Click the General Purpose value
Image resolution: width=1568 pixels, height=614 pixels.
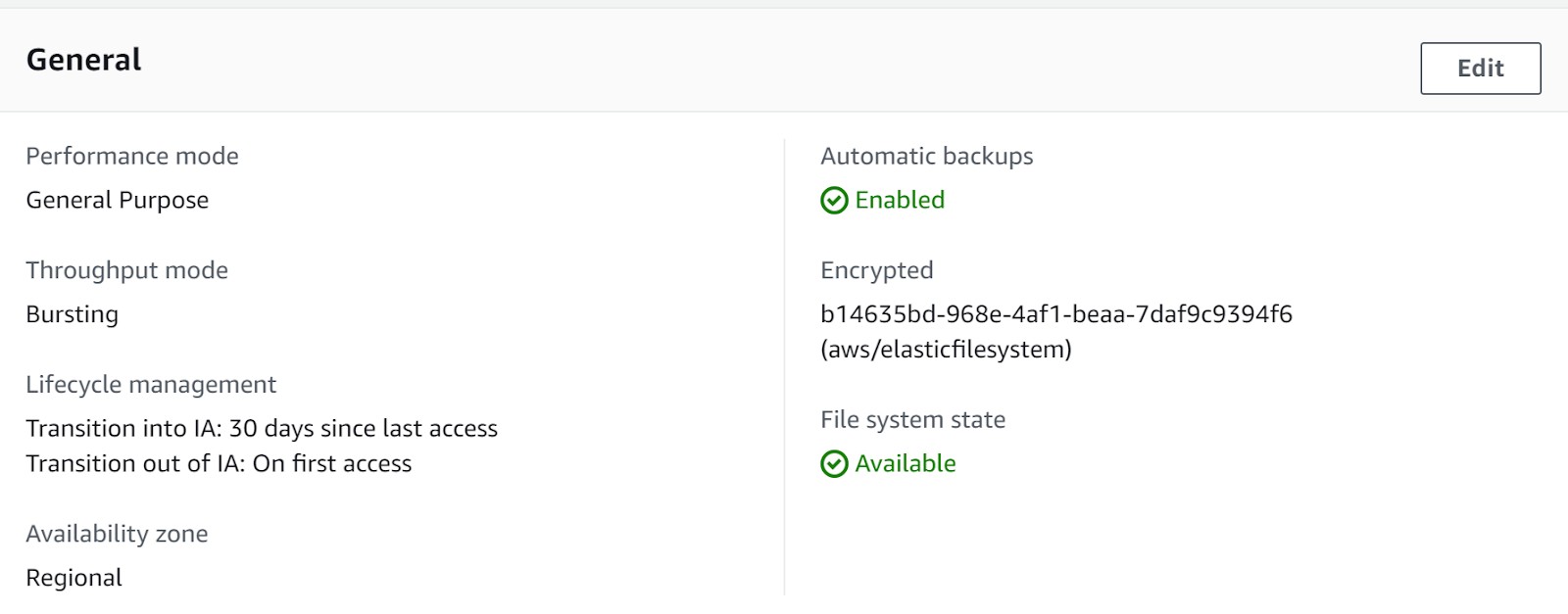(118, 201)
